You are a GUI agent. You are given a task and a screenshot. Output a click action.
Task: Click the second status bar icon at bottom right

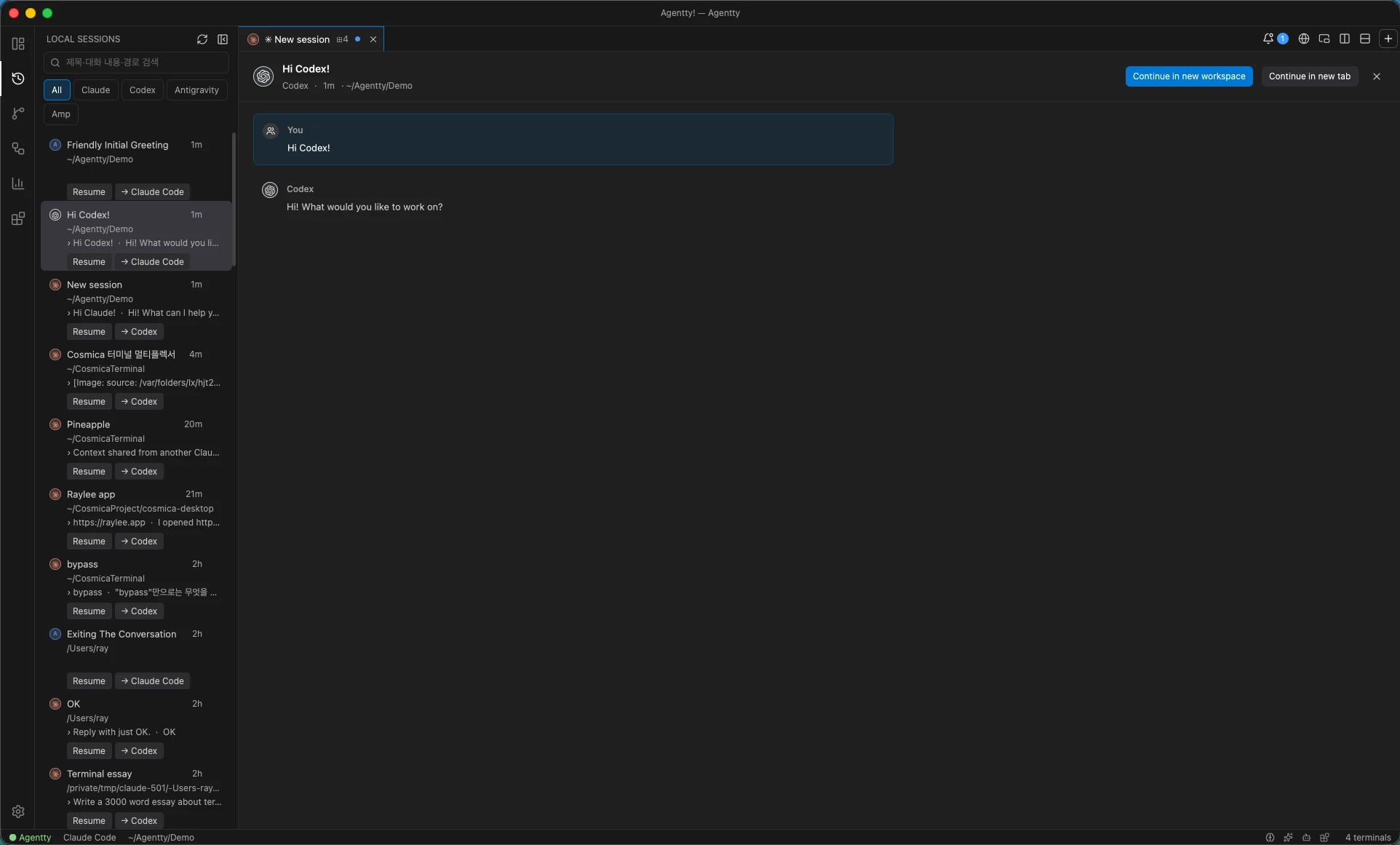coord(1288,838)
